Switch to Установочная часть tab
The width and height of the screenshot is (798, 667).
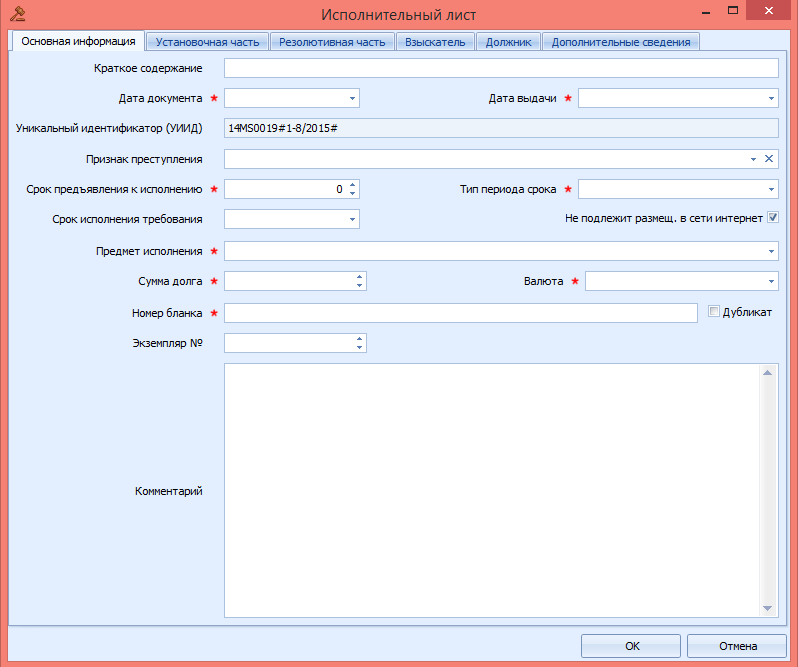point(207,42)
